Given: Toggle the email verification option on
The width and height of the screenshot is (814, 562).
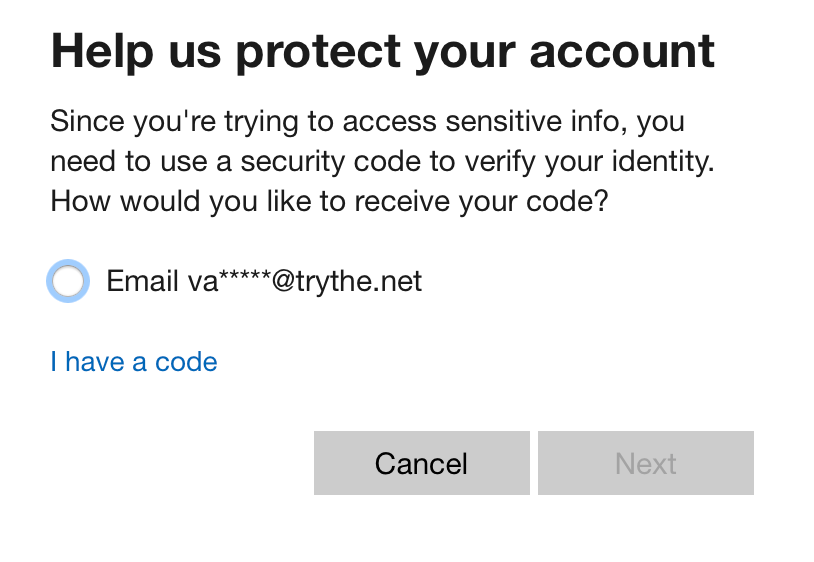Looking at the screenshot, I should (x=68, y=282).
